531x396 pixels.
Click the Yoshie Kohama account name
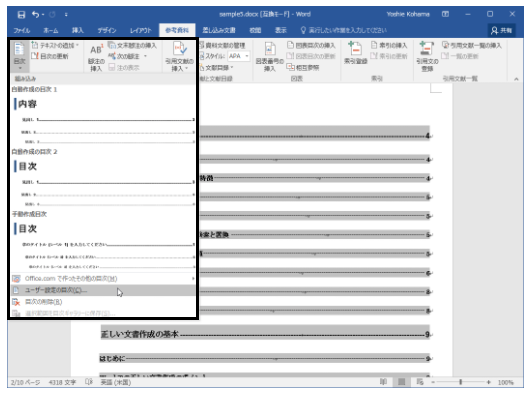(x=408, y=14)
